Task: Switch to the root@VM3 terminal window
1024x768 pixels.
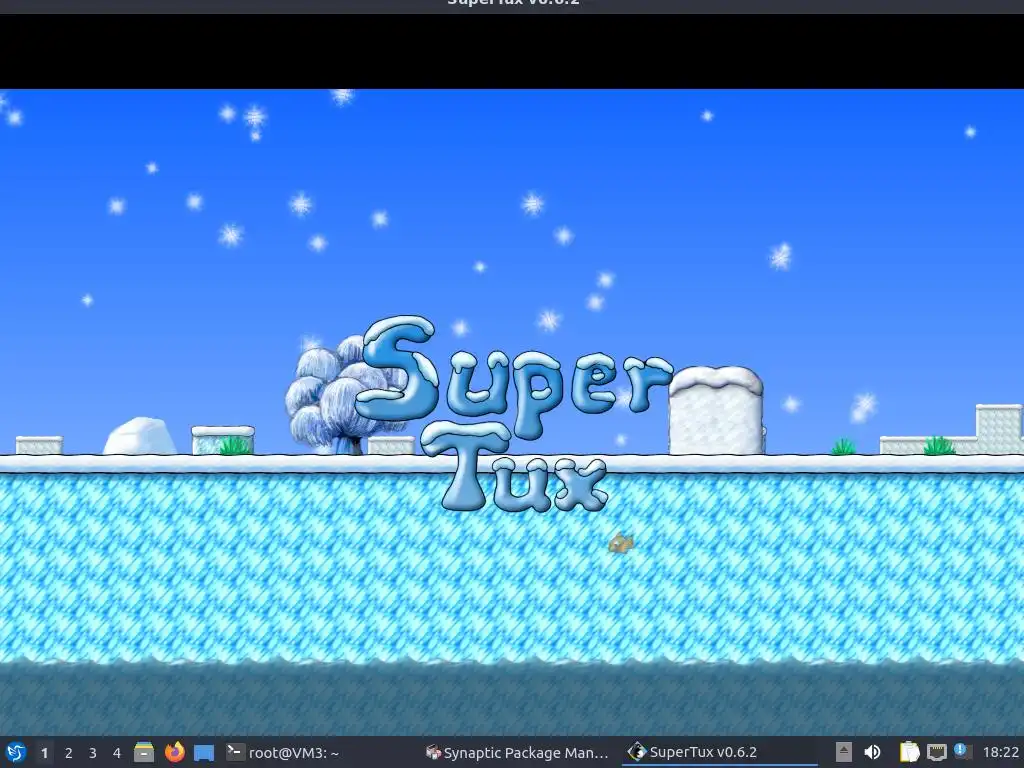Action: (x=320, y=752)
